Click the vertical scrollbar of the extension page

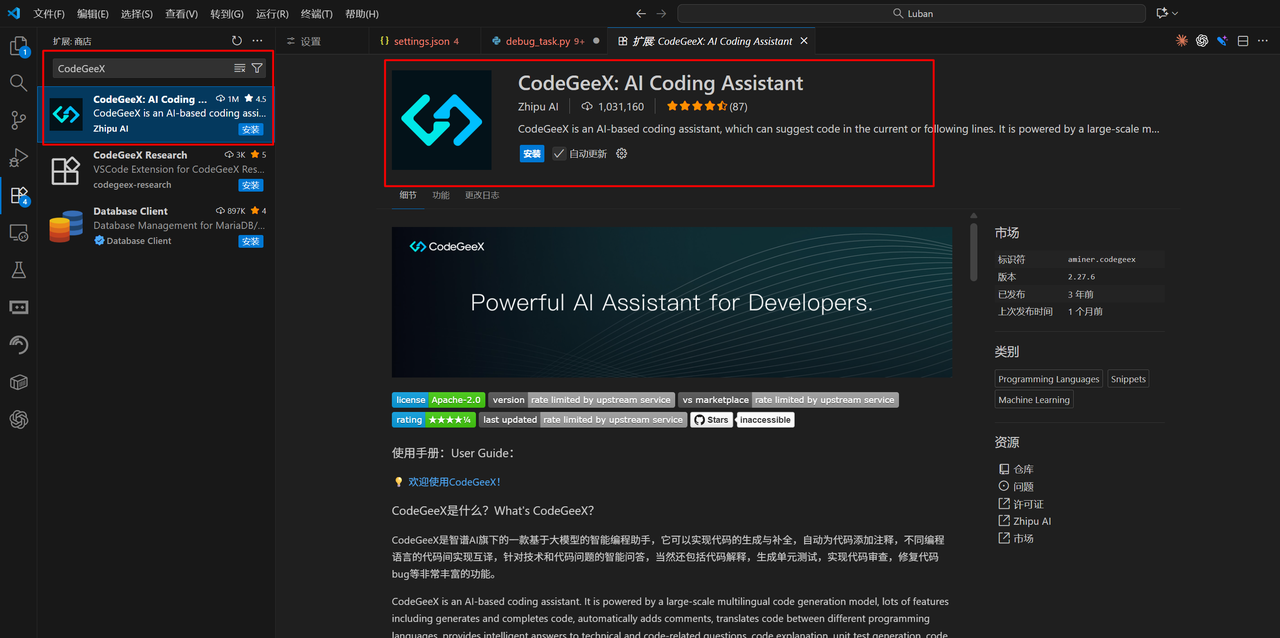pyautogui.click(x=973, y=253)
